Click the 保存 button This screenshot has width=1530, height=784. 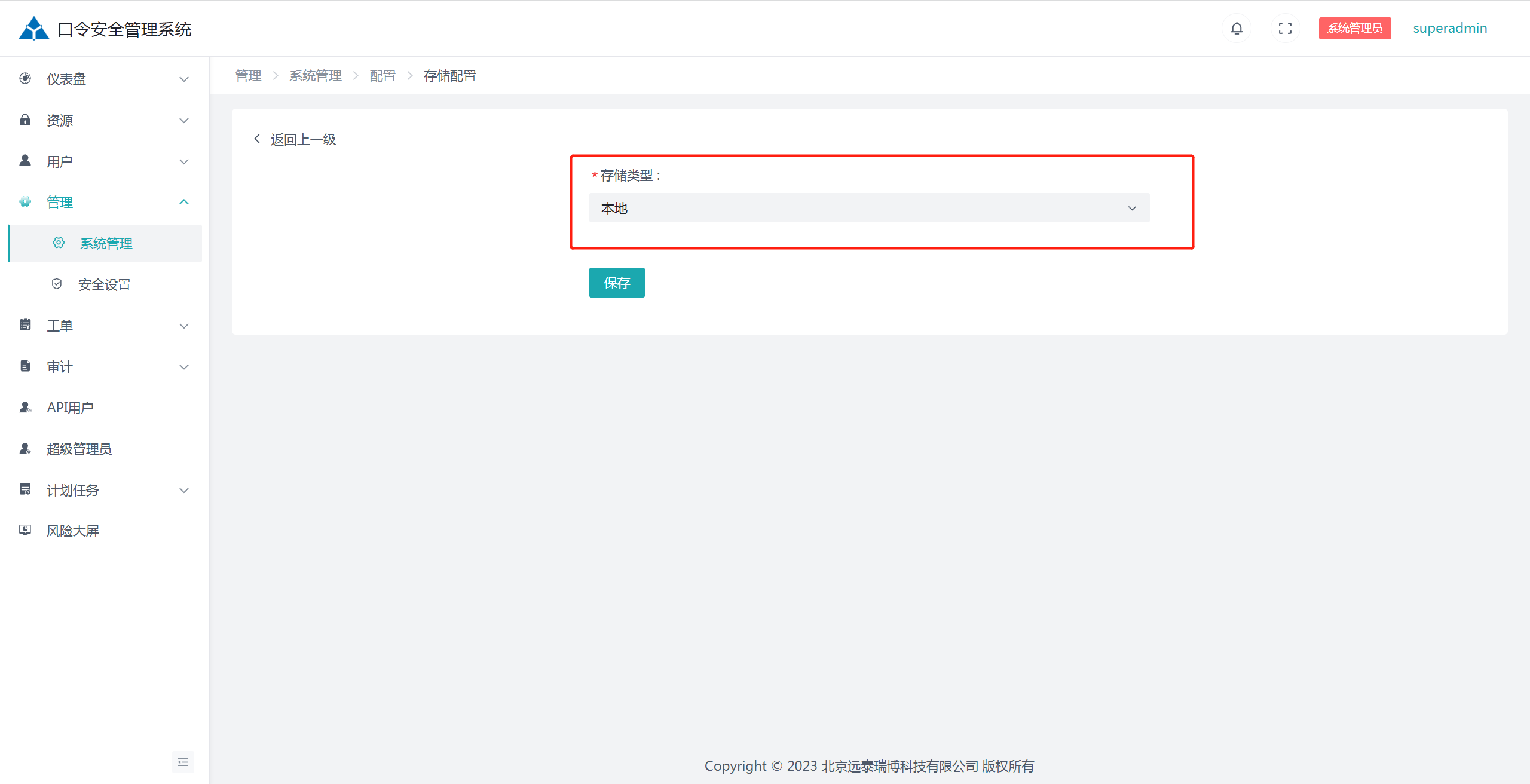point(616,283)
